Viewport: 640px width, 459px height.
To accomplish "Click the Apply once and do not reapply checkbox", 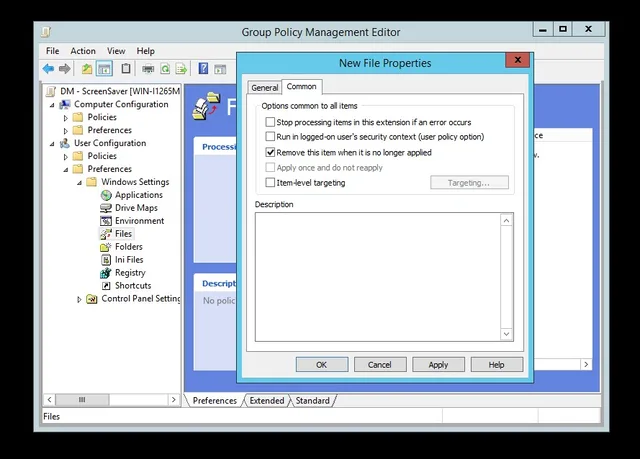I will click(x=270, y=167).
